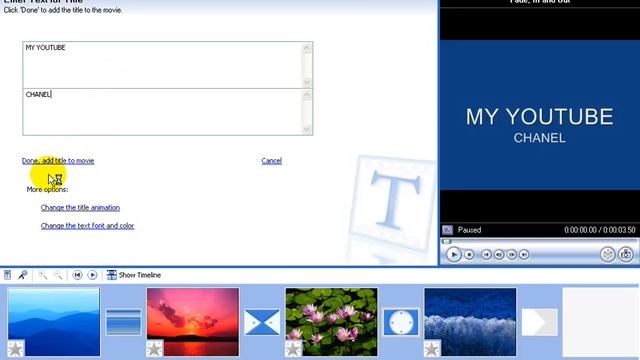Image resolution: width=640 pixels, height=360 pixels.
Task: Click the preview monitor seek bar
Action: point(539,242)
